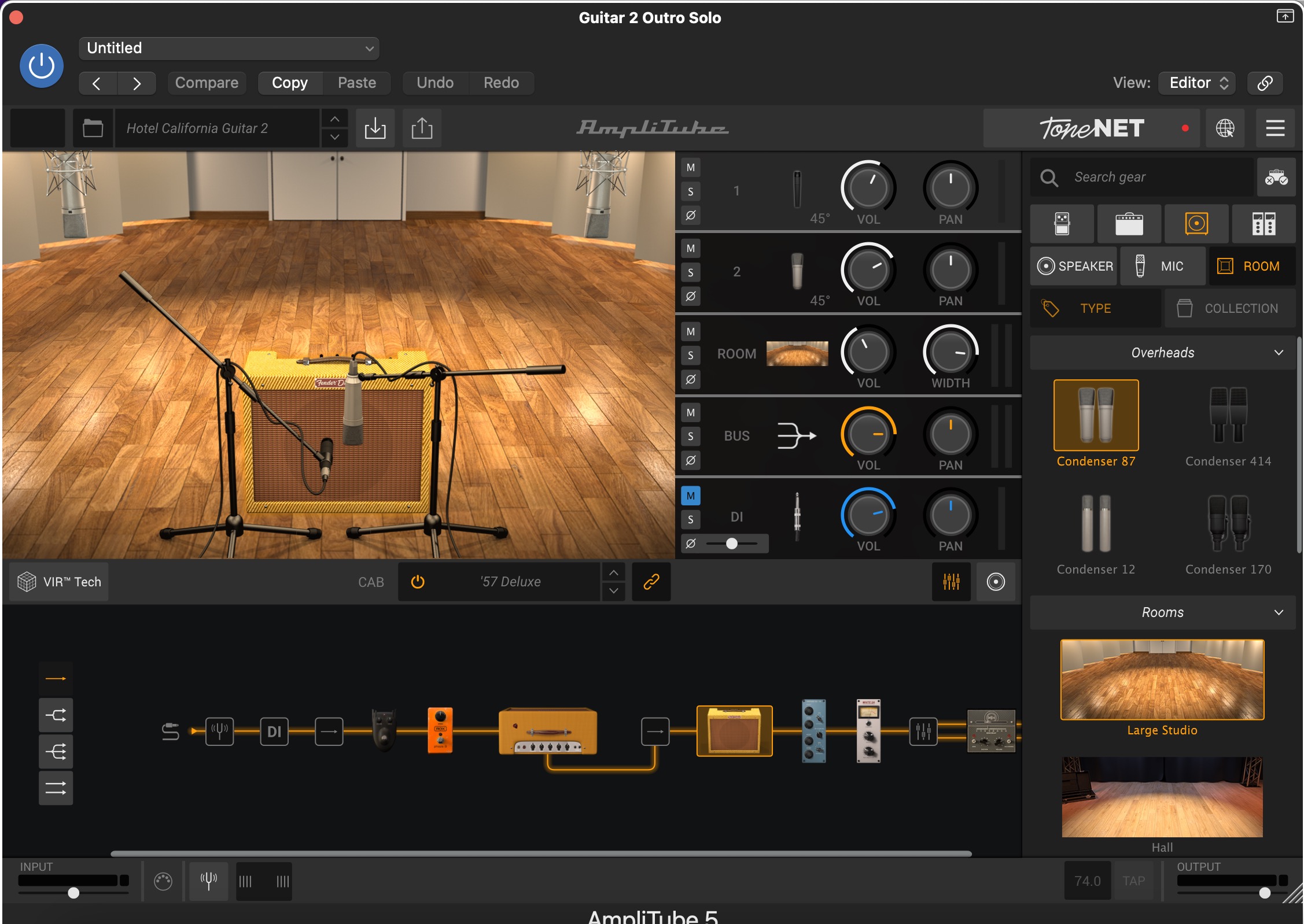This screenshot has height=924, width=1304.
Task: Mute mic channel 1
Action: click(691, 168)
